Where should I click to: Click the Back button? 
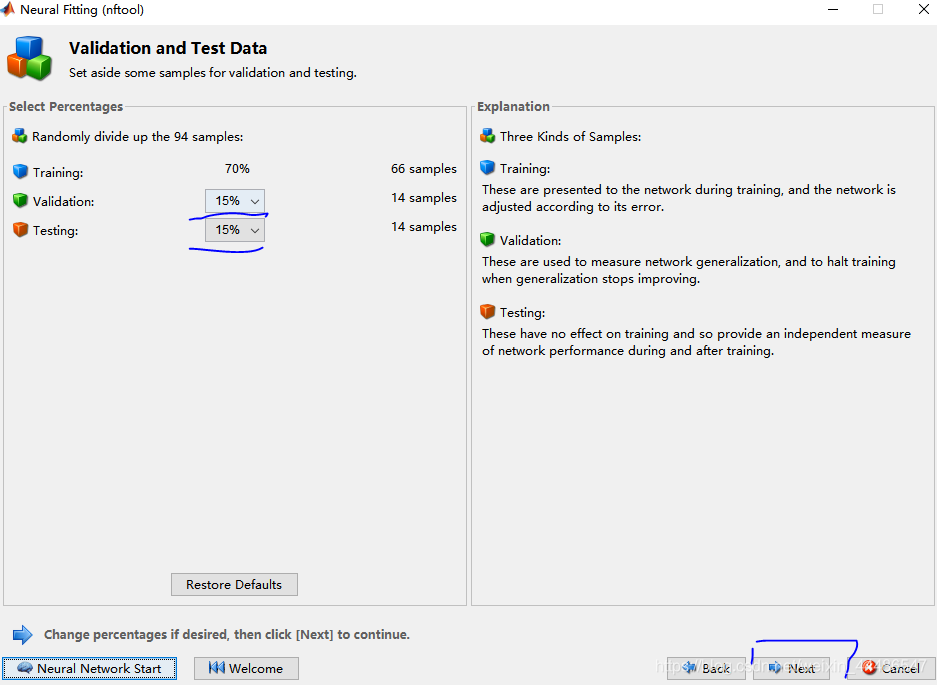707,668
